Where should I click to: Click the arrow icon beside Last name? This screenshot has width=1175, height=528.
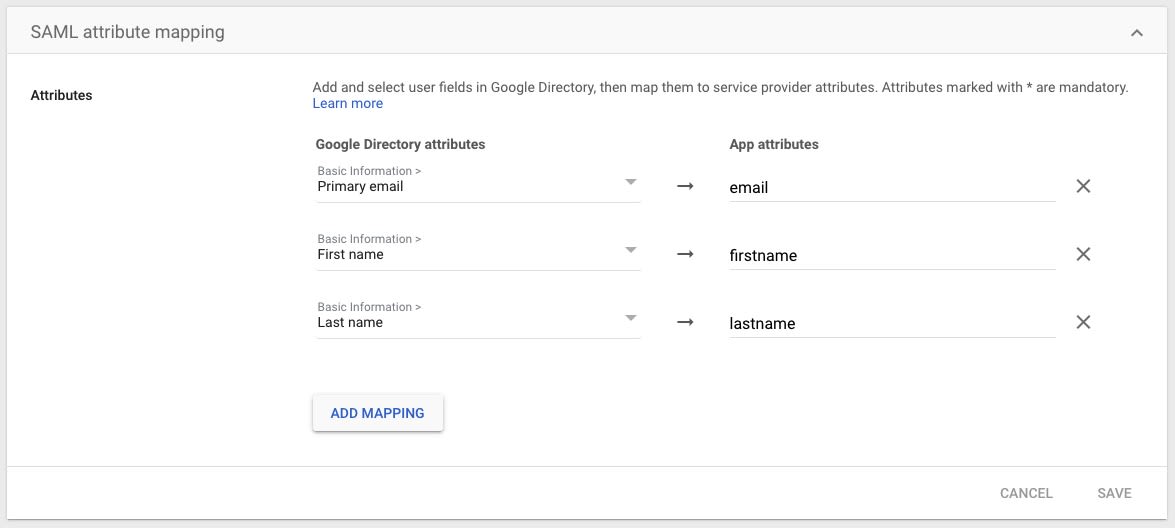click(685, 323)
